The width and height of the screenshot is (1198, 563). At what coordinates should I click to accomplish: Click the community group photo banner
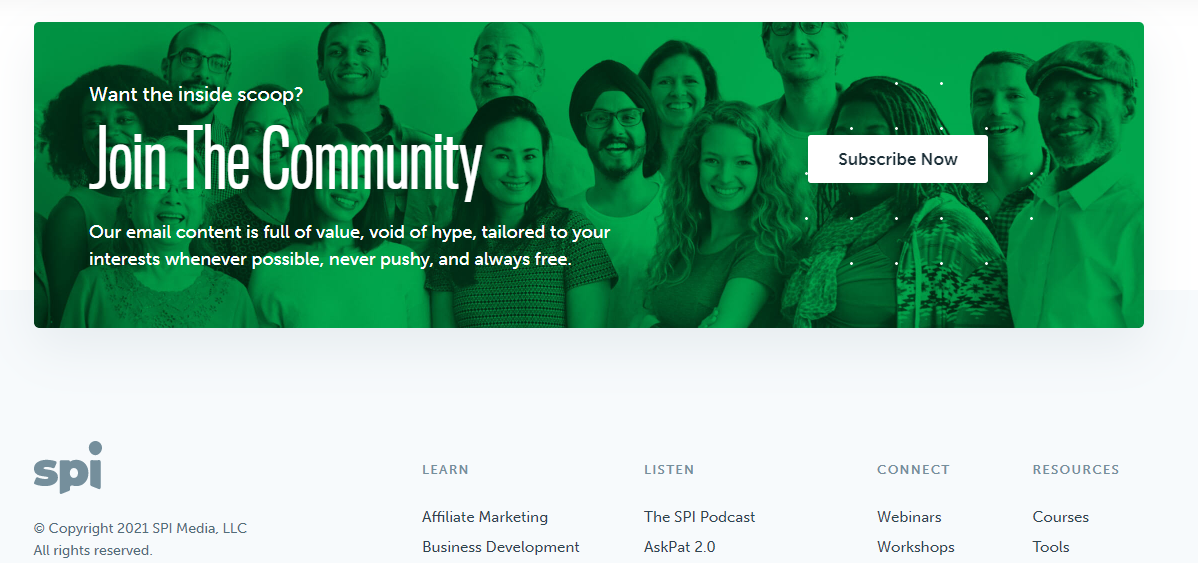click(x=588, y=175)
